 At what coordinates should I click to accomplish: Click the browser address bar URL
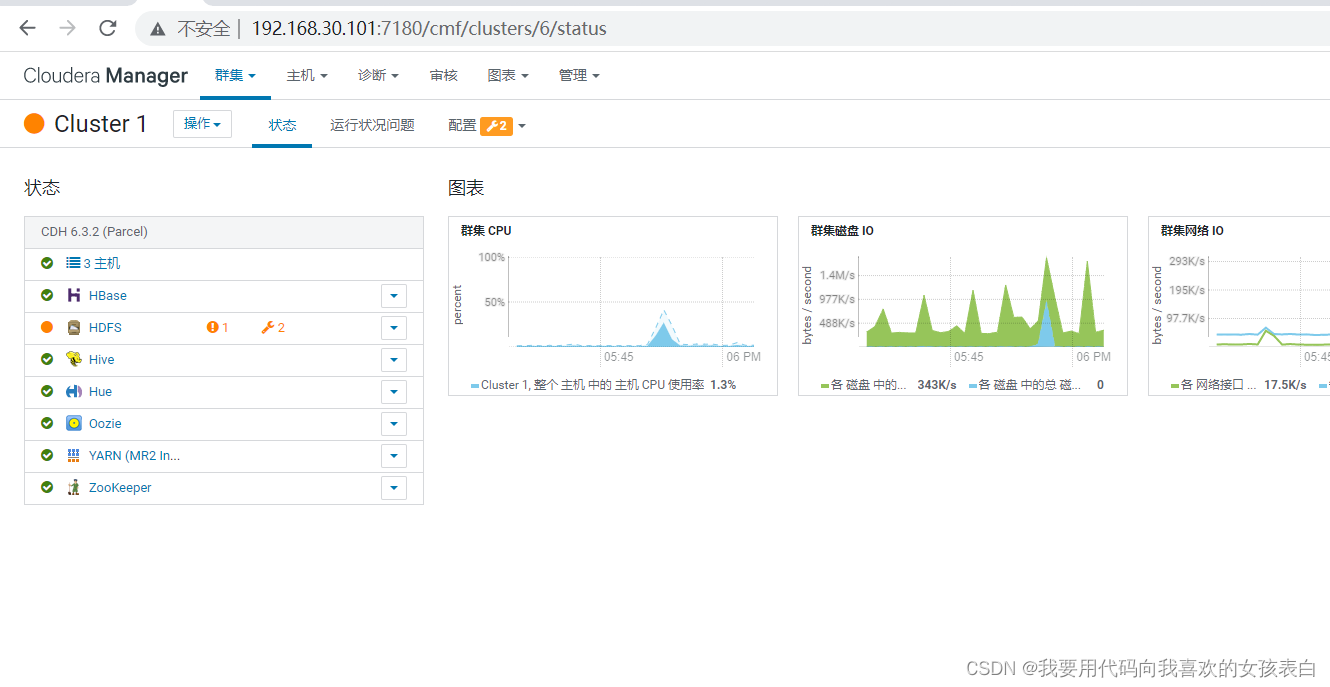click(428, 29)
